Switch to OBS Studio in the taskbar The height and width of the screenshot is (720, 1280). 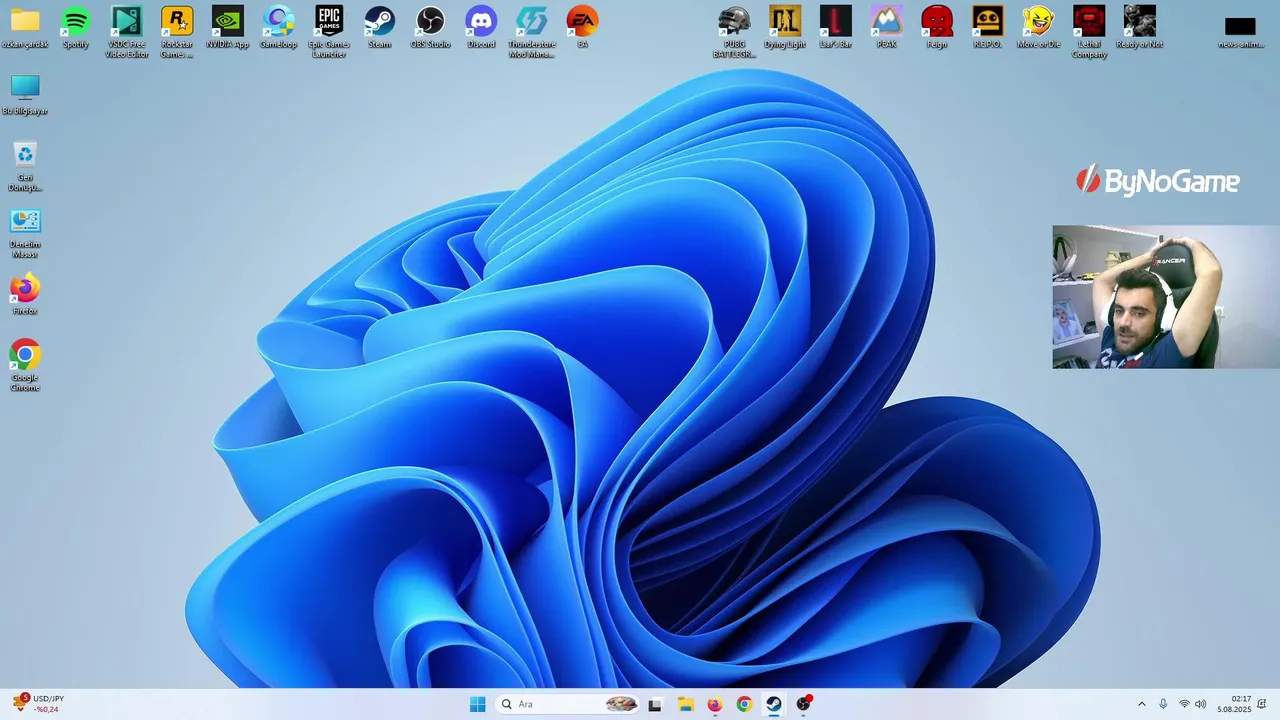(803, 704)
